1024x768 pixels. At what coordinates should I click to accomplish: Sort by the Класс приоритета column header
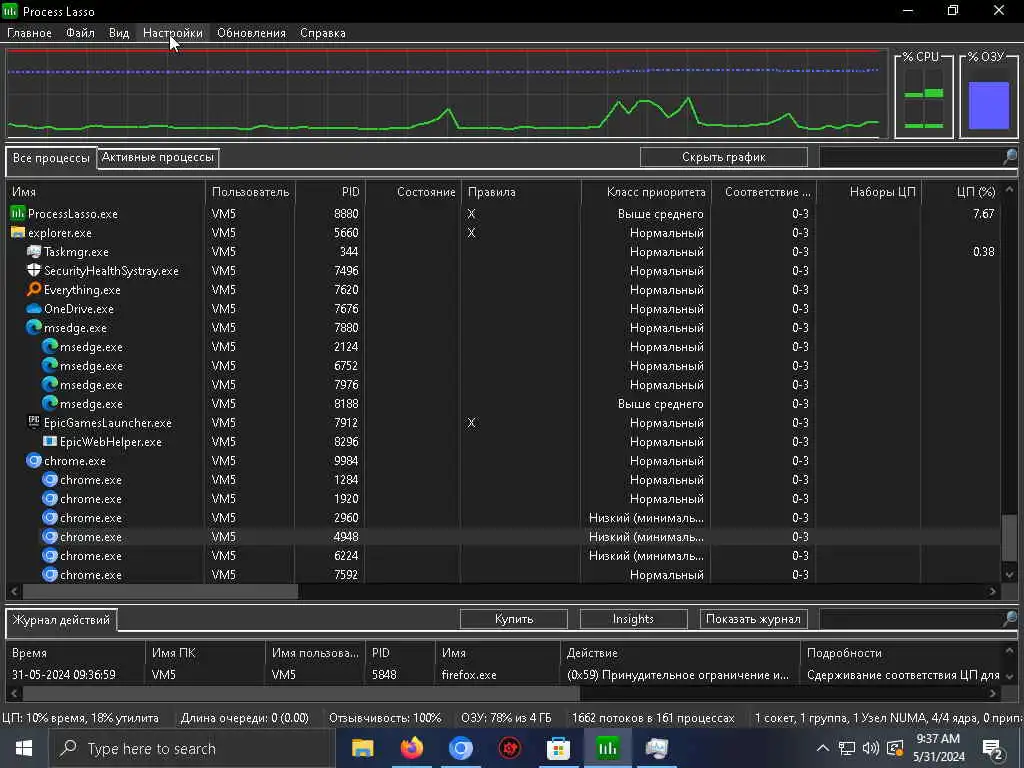tap(646, 192)
